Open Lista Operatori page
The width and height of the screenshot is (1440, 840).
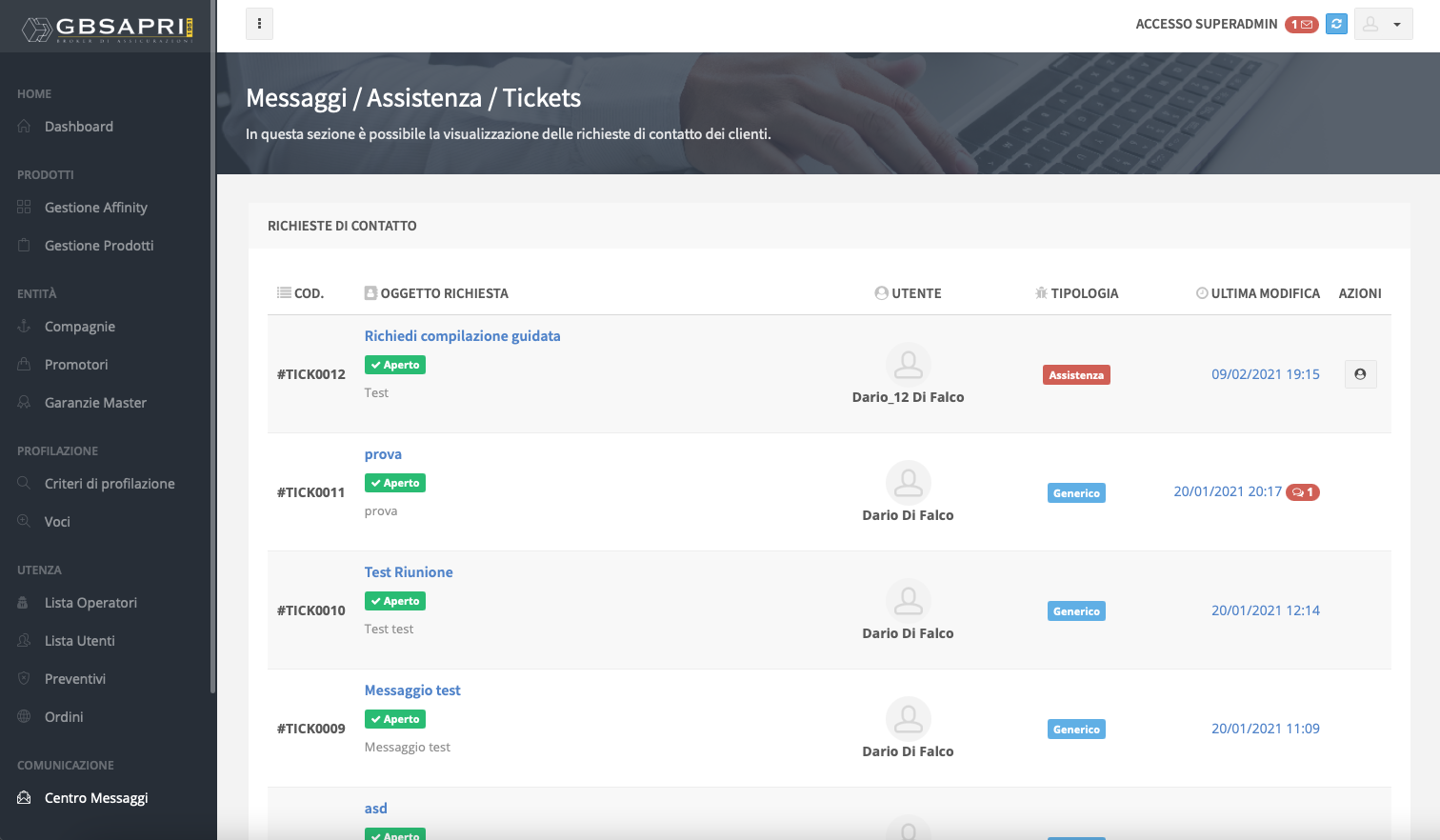click(x=90, y=603)
